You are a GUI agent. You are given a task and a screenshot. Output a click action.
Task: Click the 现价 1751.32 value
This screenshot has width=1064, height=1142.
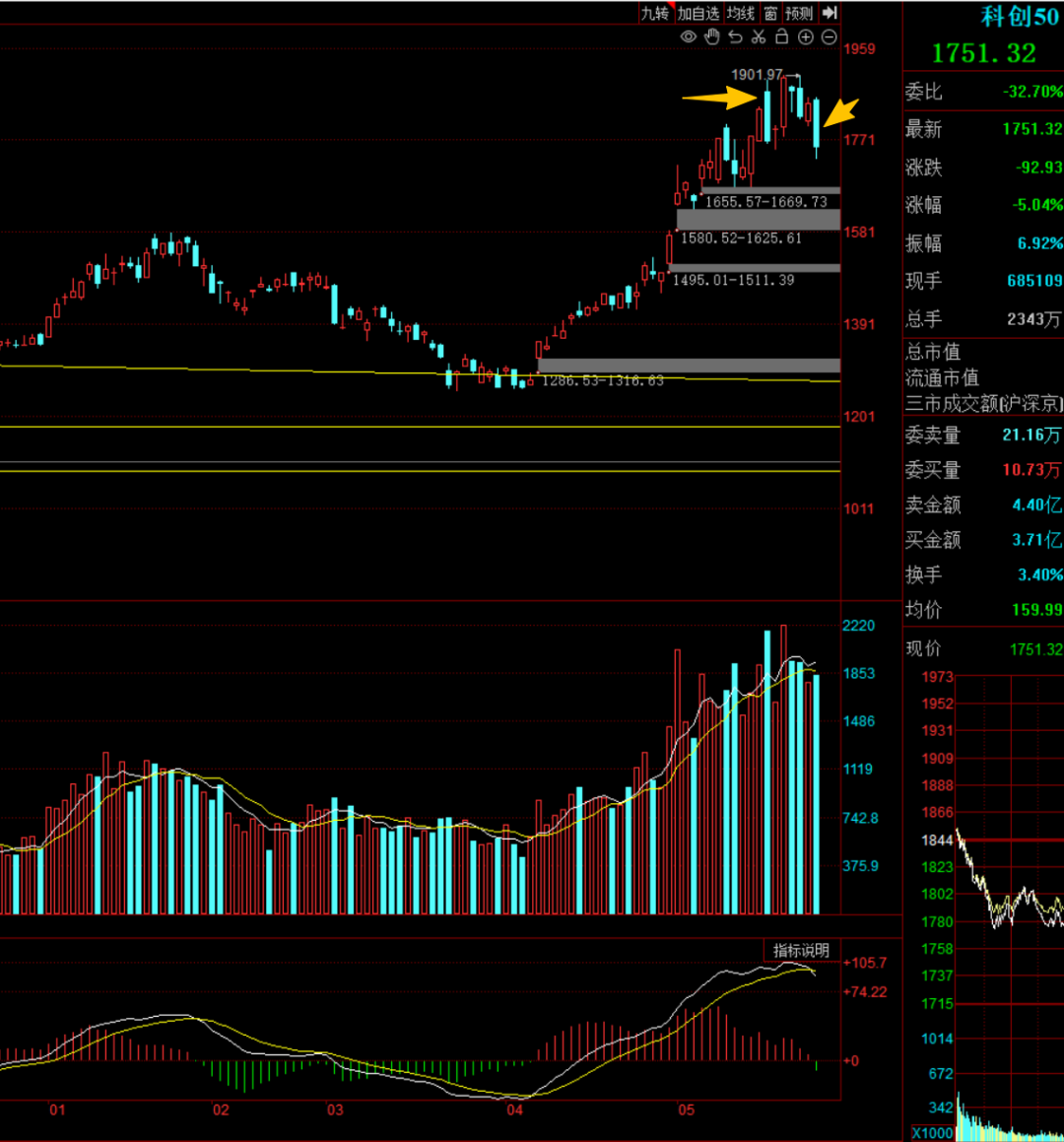(1036, 649)
